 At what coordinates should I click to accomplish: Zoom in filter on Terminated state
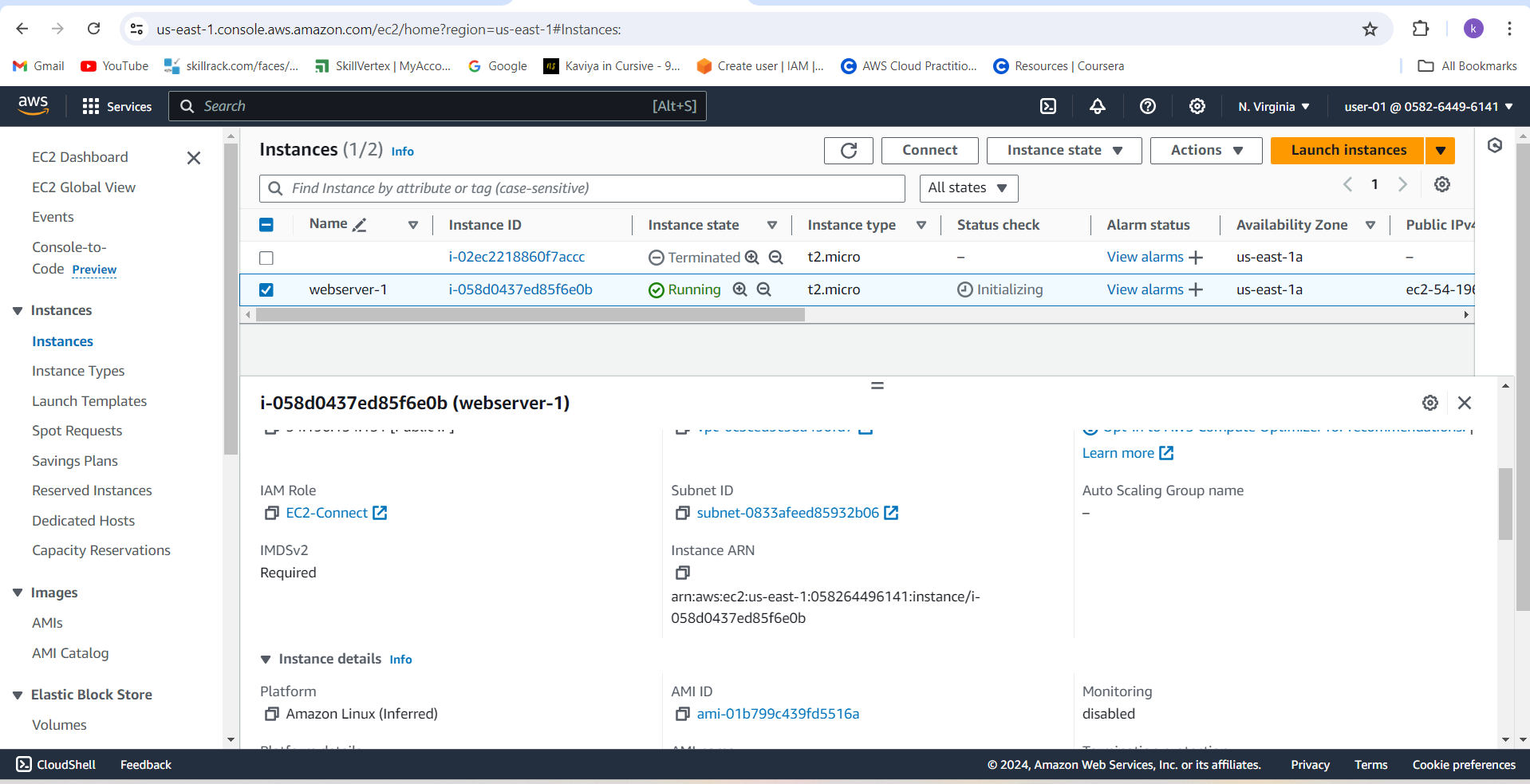(752, 257)
